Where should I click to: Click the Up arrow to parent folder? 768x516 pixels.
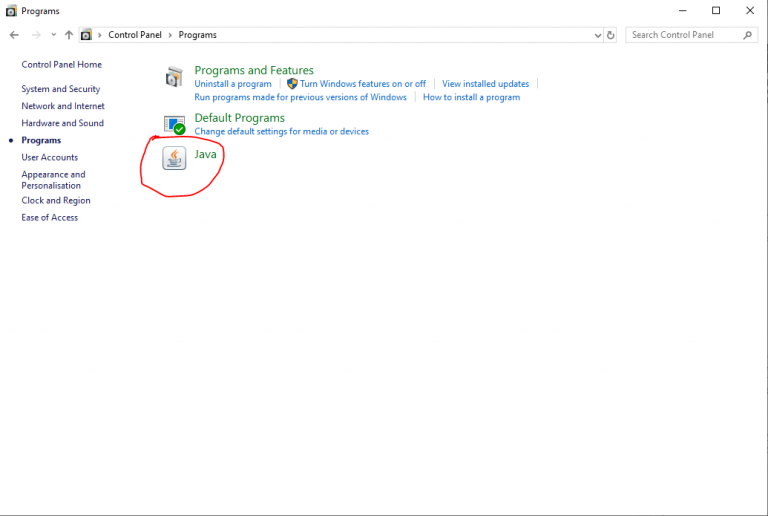click(x=68, y=35)
